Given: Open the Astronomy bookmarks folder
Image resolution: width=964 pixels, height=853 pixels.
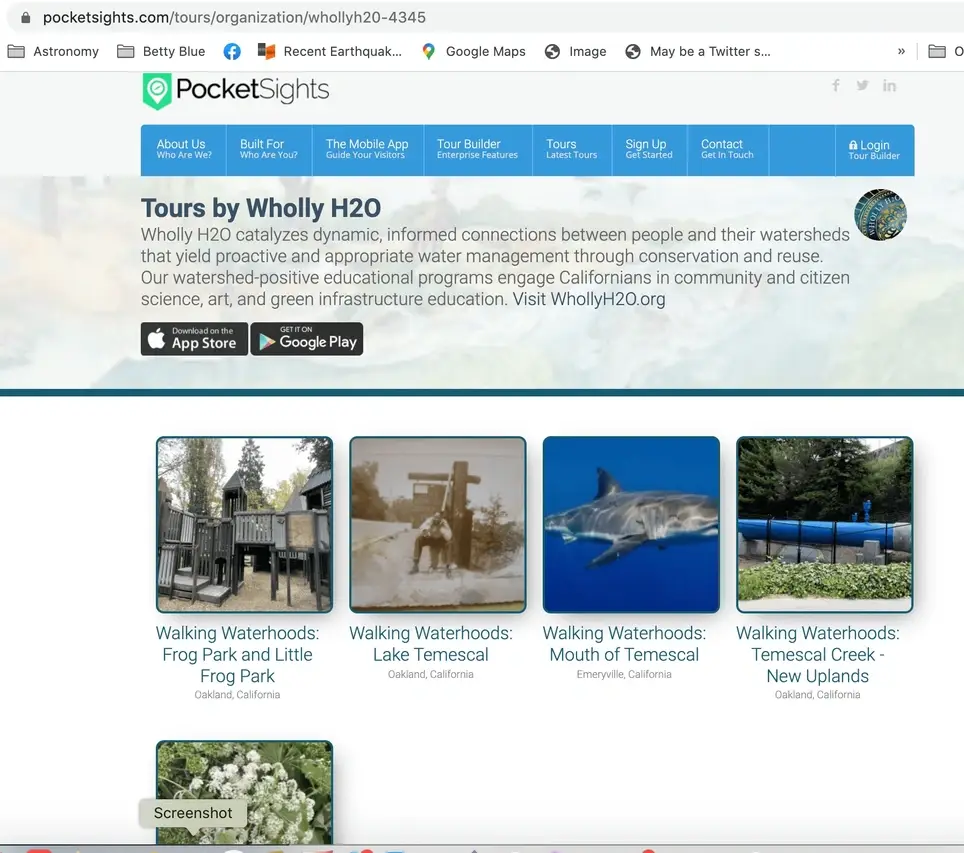Looking at the screenshot, I should point(54,51).
